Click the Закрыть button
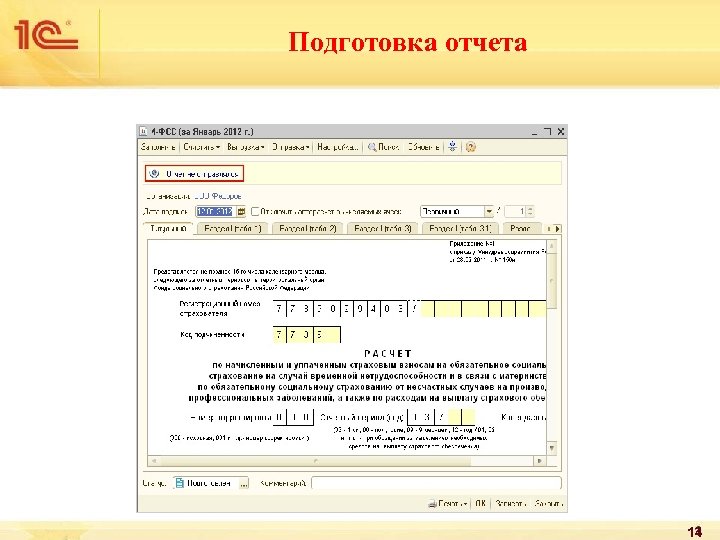 [x=548, y=504]
